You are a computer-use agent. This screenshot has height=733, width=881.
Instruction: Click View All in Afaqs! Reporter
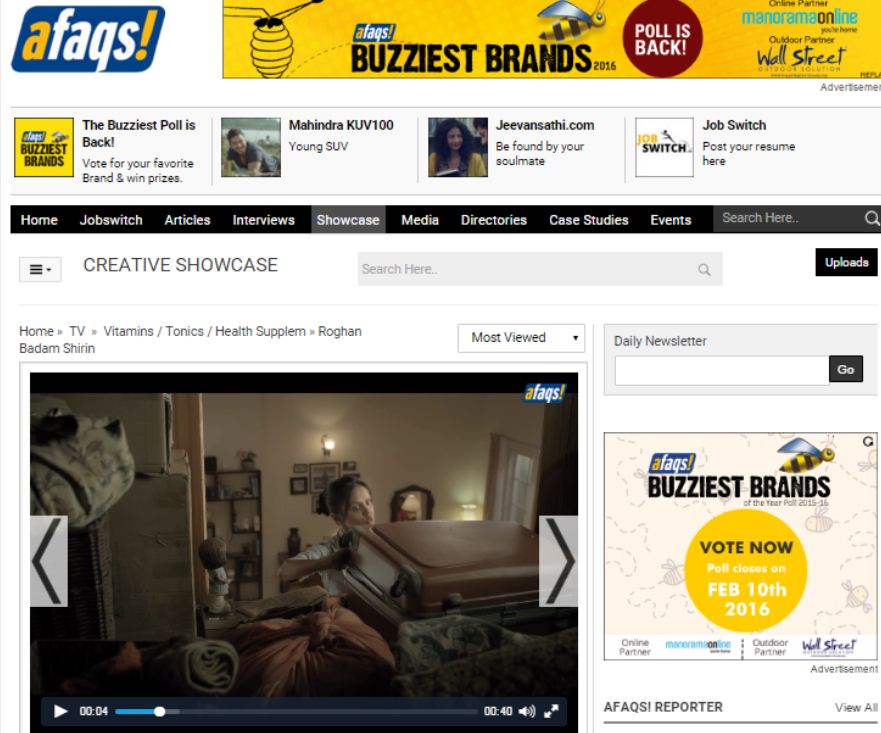point(856,707)
